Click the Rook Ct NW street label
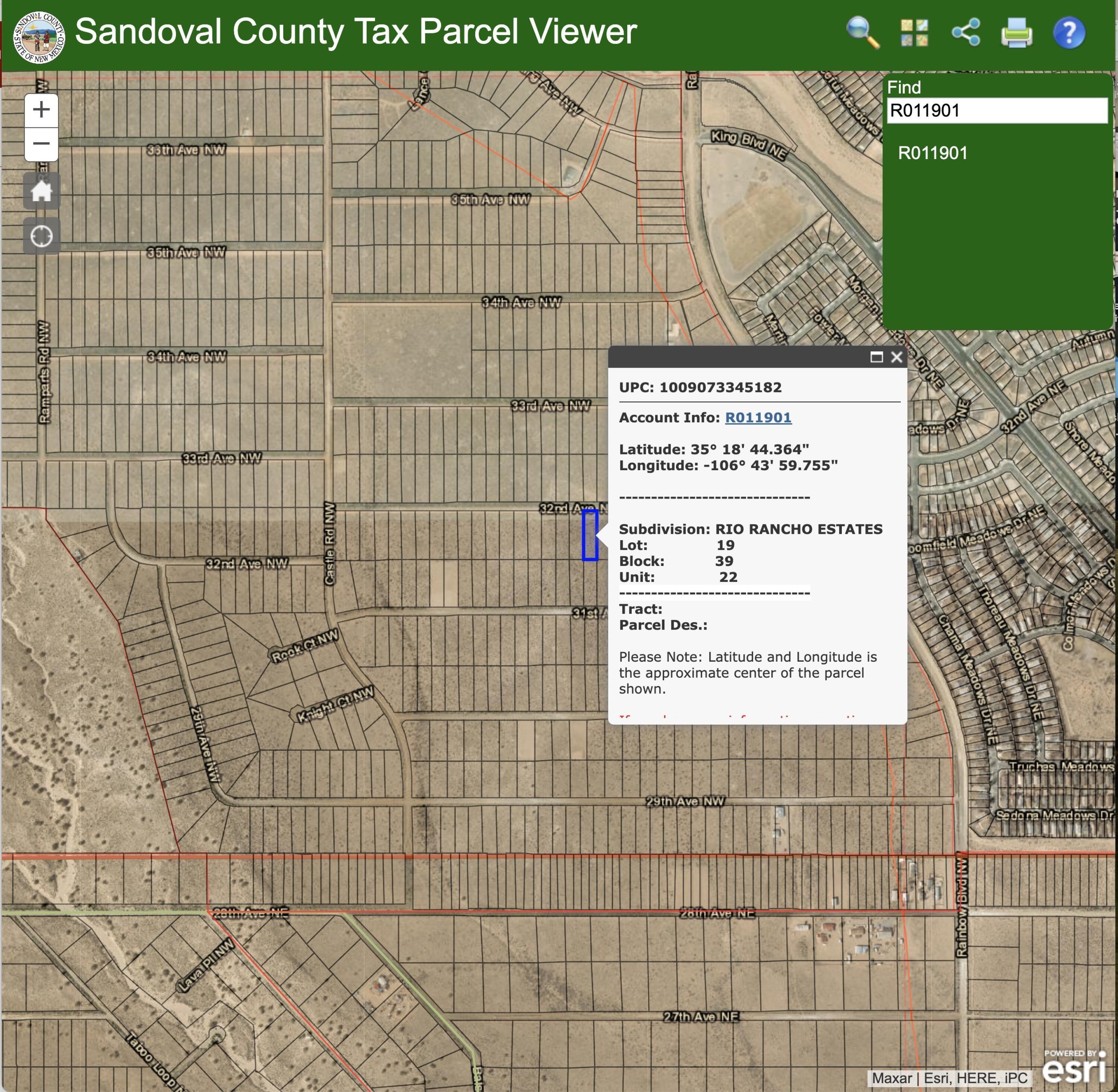 click(305, 646)
